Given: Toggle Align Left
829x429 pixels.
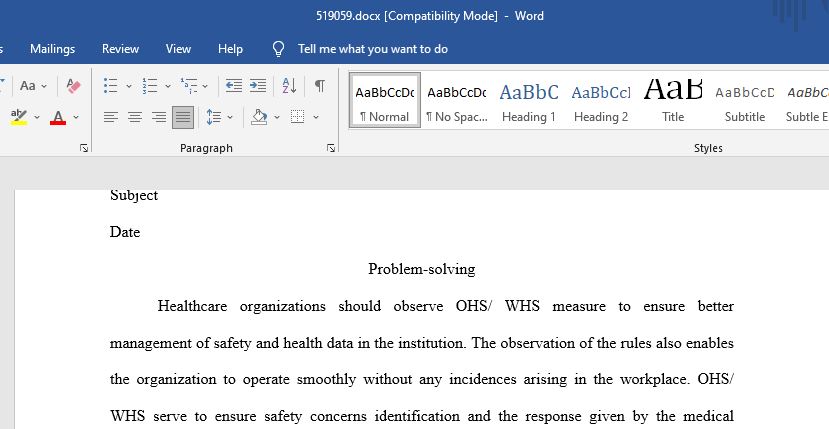Looking at the screenshot, I should tap(110, 117).
